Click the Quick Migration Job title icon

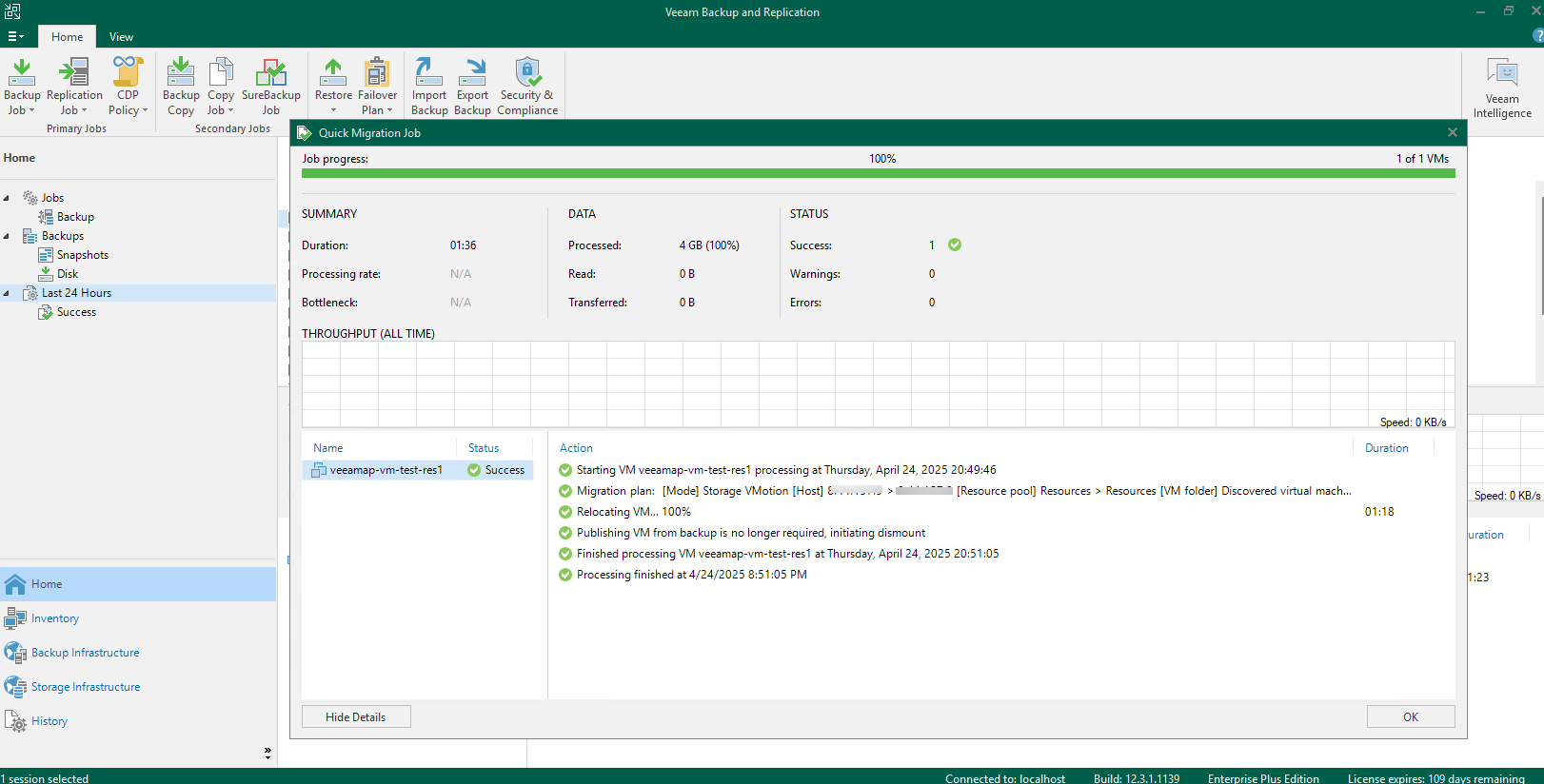[305, 132]
